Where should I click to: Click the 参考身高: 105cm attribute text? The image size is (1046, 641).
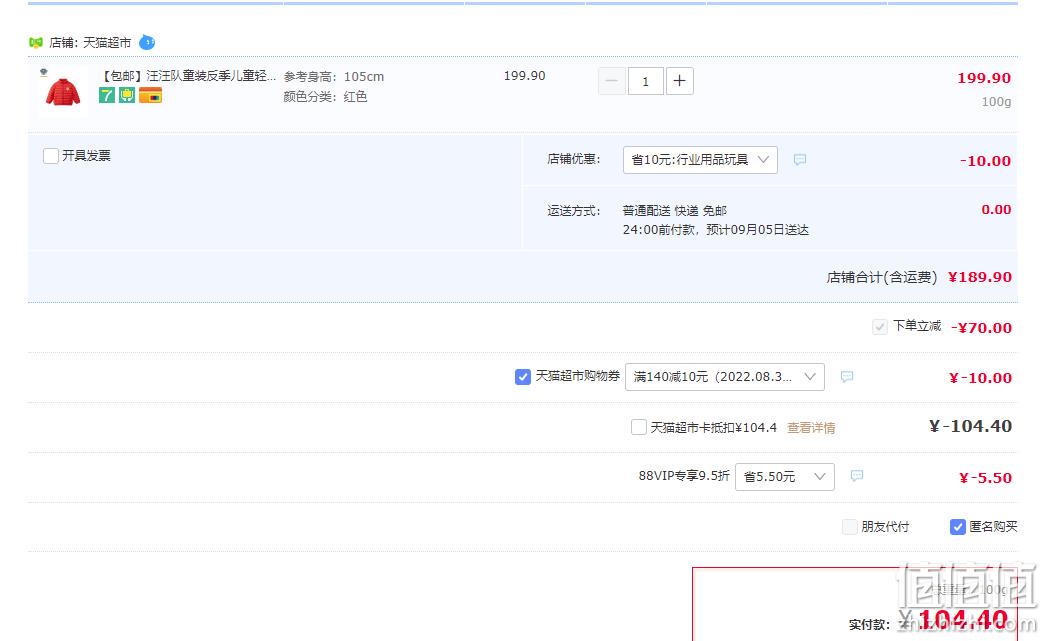coord(334,77)
